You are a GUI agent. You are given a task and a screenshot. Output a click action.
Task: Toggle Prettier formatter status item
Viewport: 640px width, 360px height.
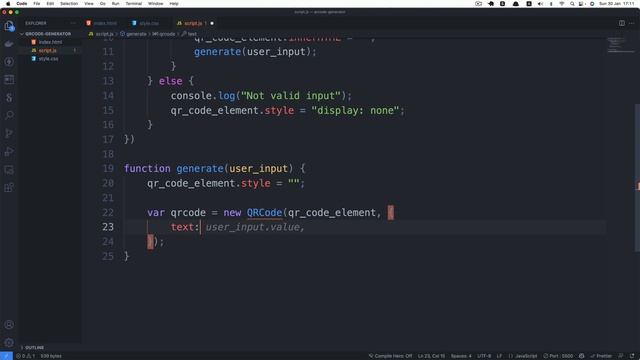click(x=601, y=356)
